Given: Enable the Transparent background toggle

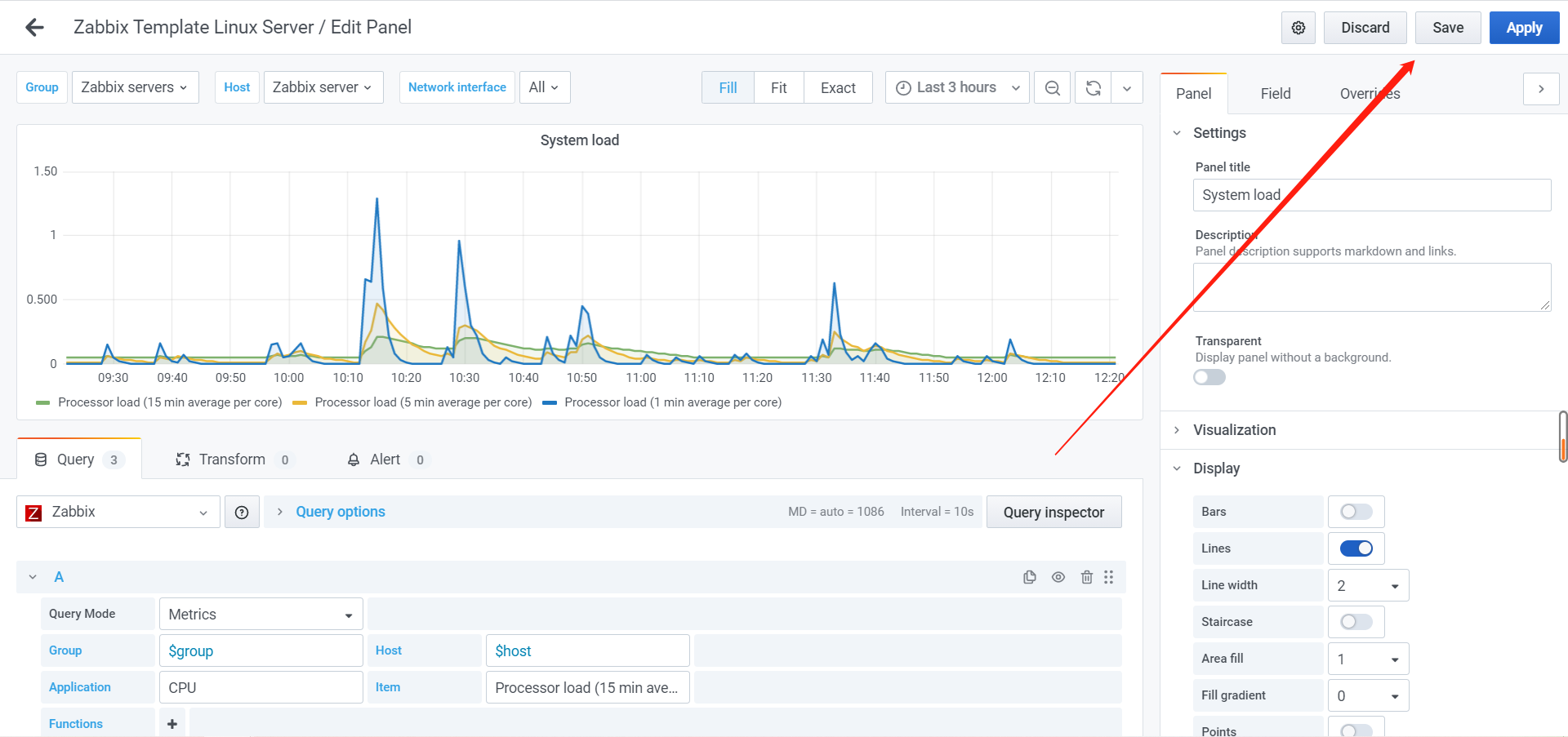Looking at the screenshot, I should click(1209, 377).
